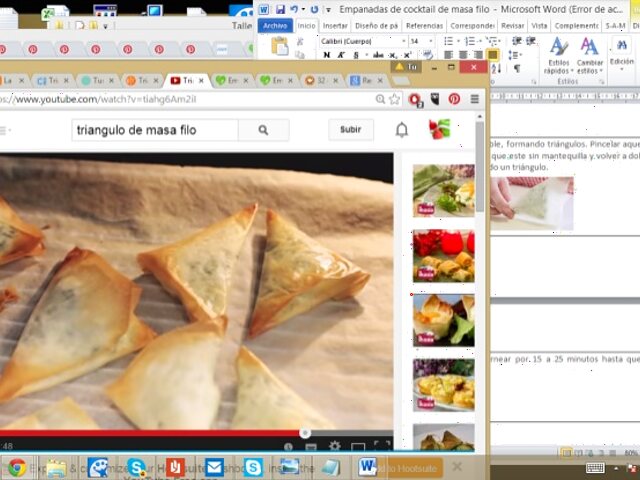Click Chrome hamburger menu icon
The image size is (640, 480).
click(x=474, y=99)
